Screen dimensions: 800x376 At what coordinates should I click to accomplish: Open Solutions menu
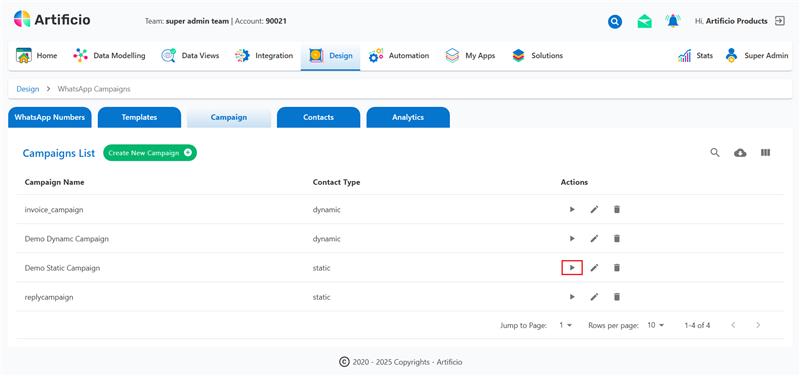pos(537,56)
